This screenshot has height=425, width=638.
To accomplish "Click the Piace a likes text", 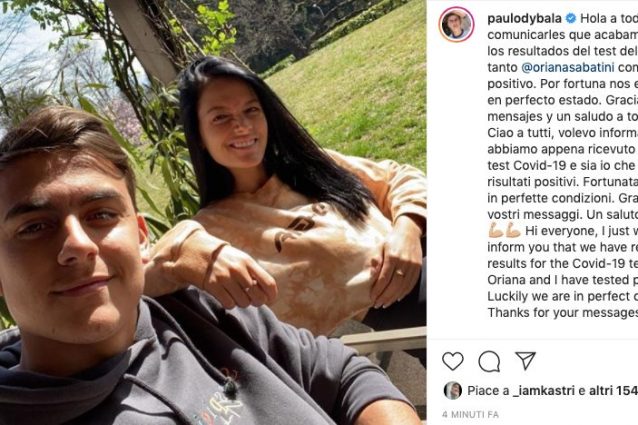I will pos(488,391).
